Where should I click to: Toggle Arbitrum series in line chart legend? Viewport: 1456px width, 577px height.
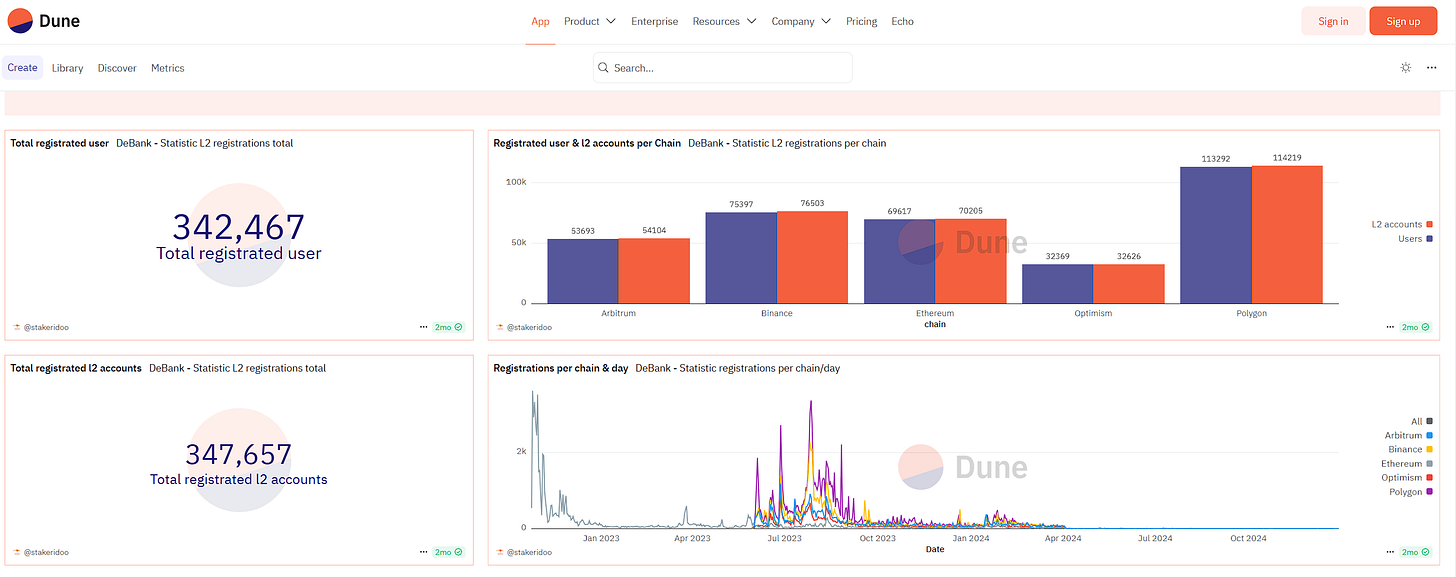click(1409, 435)
